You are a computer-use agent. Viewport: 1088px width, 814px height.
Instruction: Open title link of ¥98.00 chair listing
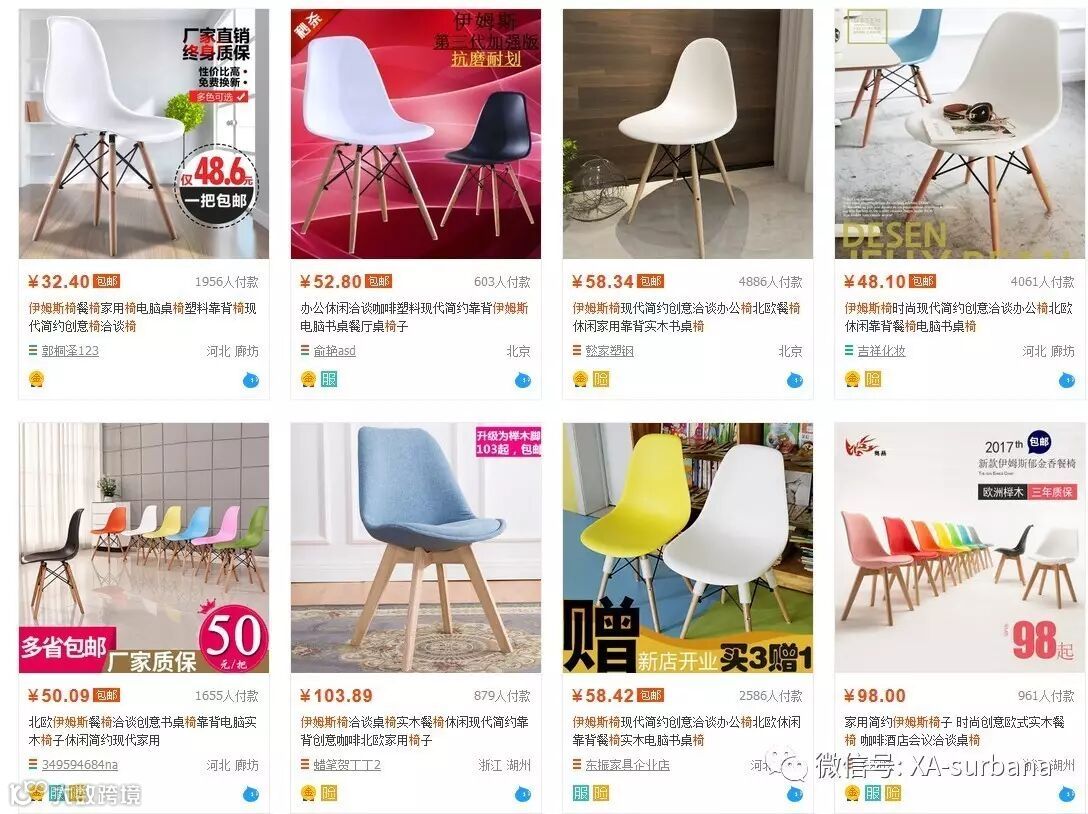[x=954, y=731]
